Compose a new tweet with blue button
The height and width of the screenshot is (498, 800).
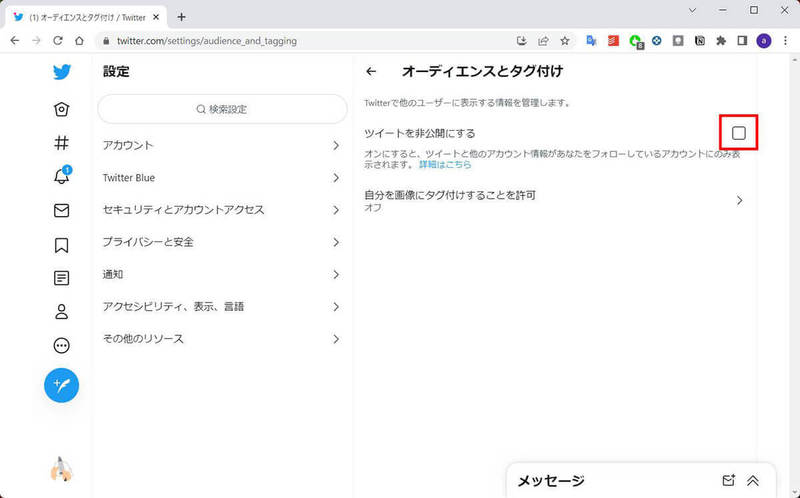[62, 385]
